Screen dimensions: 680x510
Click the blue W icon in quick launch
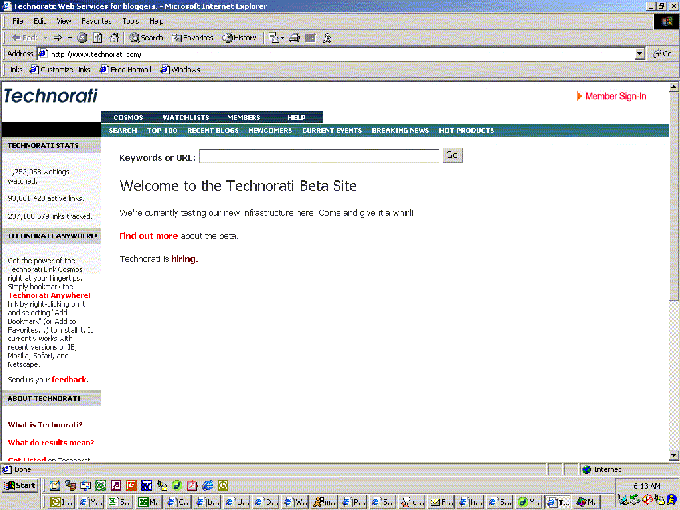(147, 485)
